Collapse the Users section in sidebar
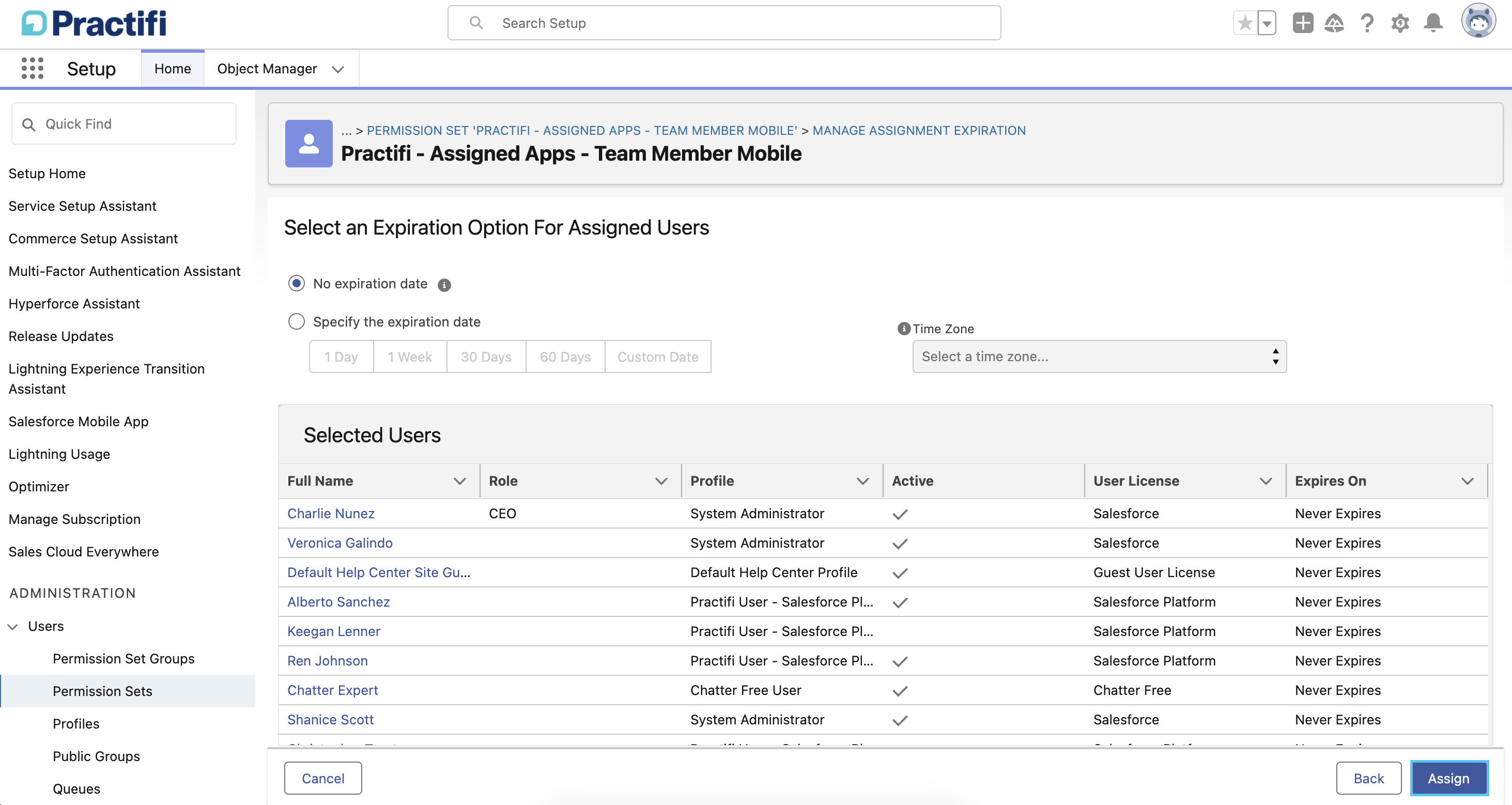 (x=12, y=627)
